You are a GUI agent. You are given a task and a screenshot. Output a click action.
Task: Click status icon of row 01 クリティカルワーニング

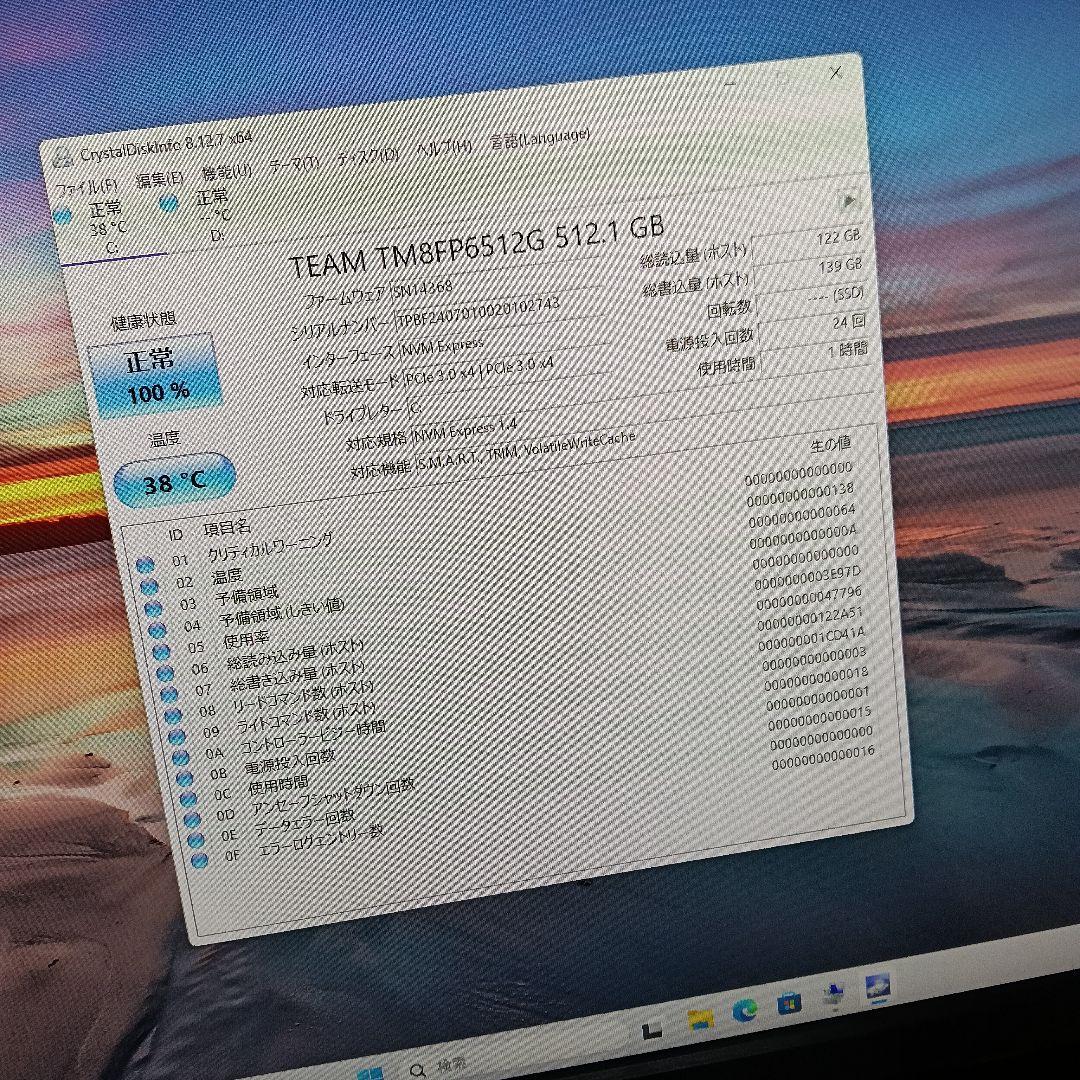(x=145, y=565)
